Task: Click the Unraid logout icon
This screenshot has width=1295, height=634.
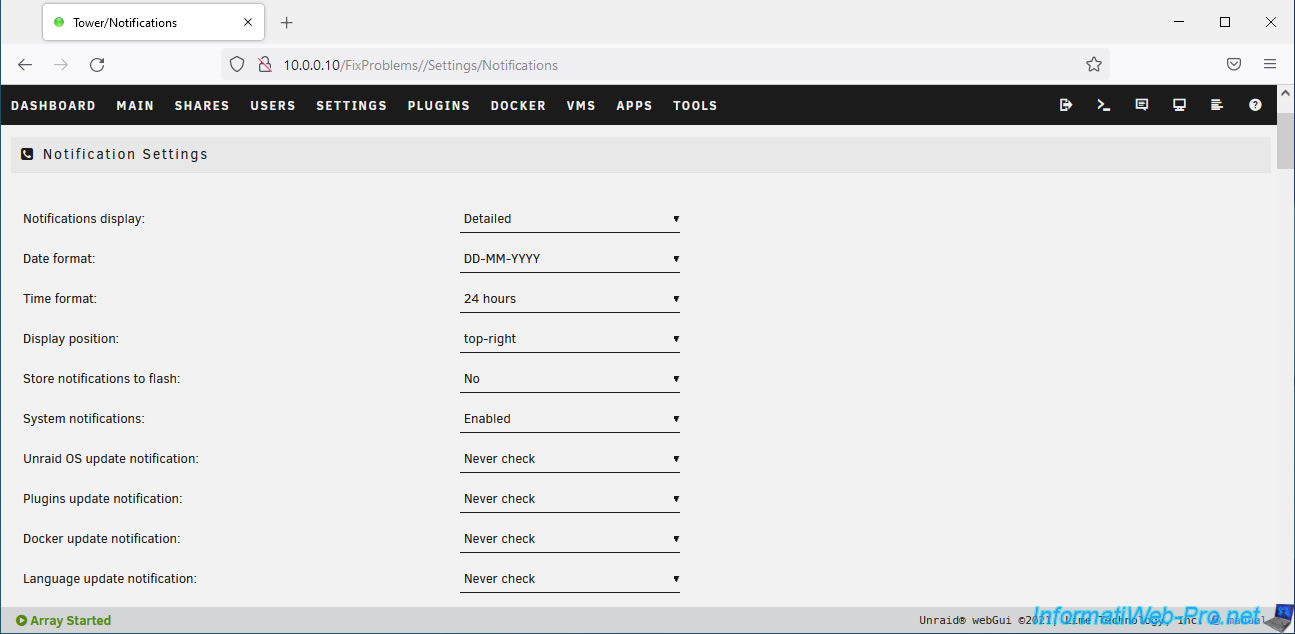Action: click(1066, 105)
